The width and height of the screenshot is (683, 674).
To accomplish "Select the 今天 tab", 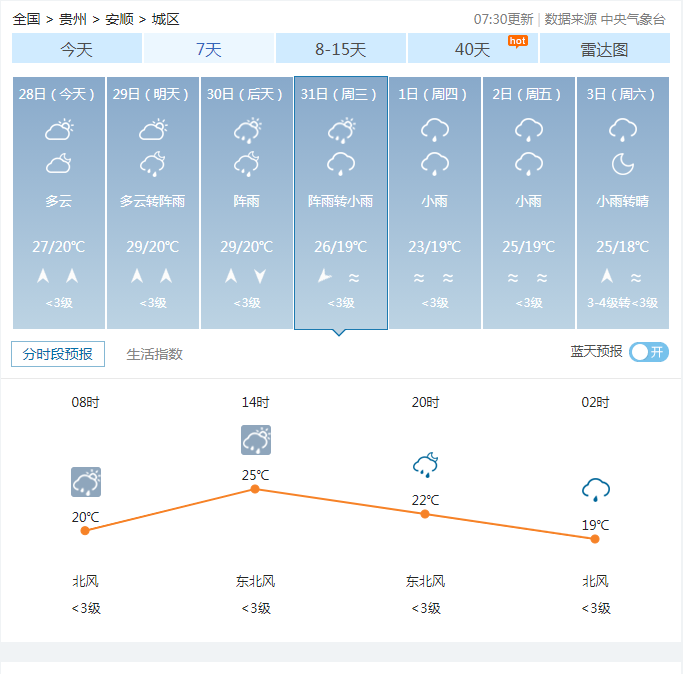I will point(77,49).
